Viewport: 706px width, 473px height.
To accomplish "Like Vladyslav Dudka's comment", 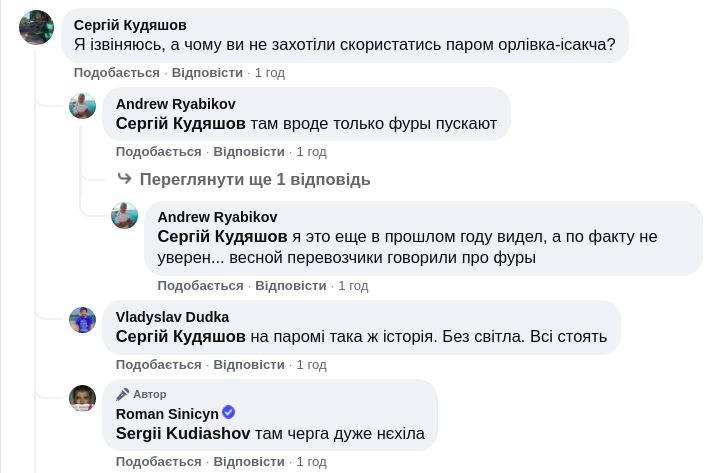I will click(158, 365).
